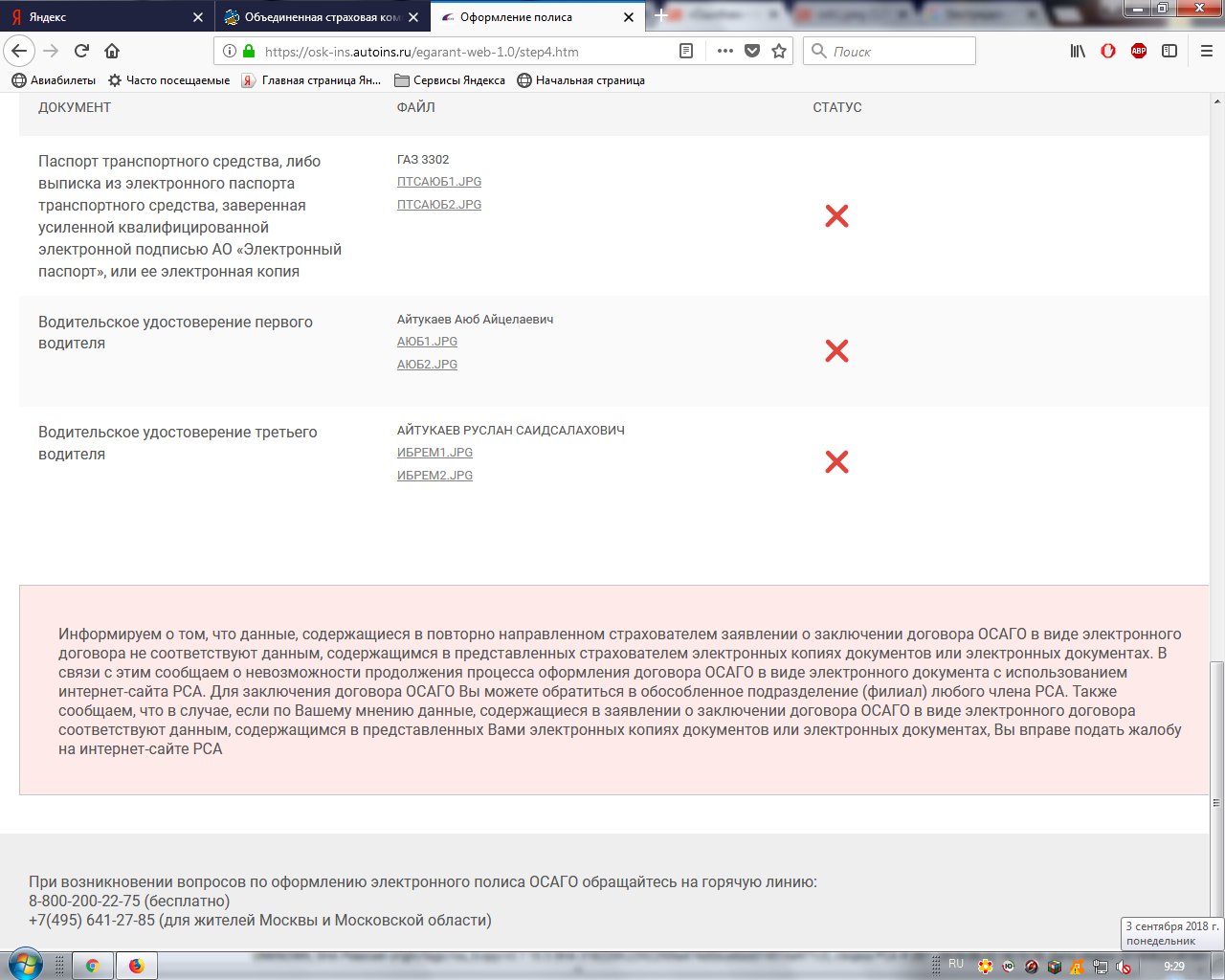Screen dimensions: 1225x980
Task: Click name Айтукаев Аюб Айцелаевич
Action: point(475,320)
